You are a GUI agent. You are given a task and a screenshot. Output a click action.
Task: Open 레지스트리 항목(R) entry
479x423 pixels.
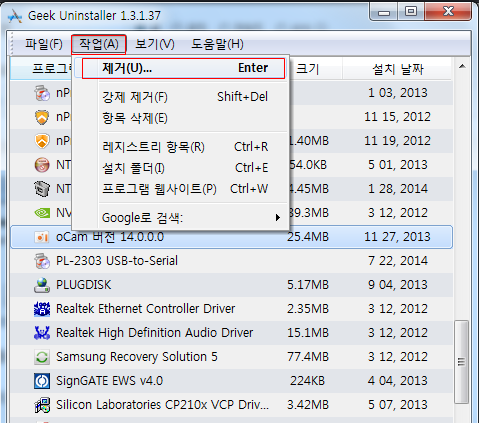[x=185, y=147]
